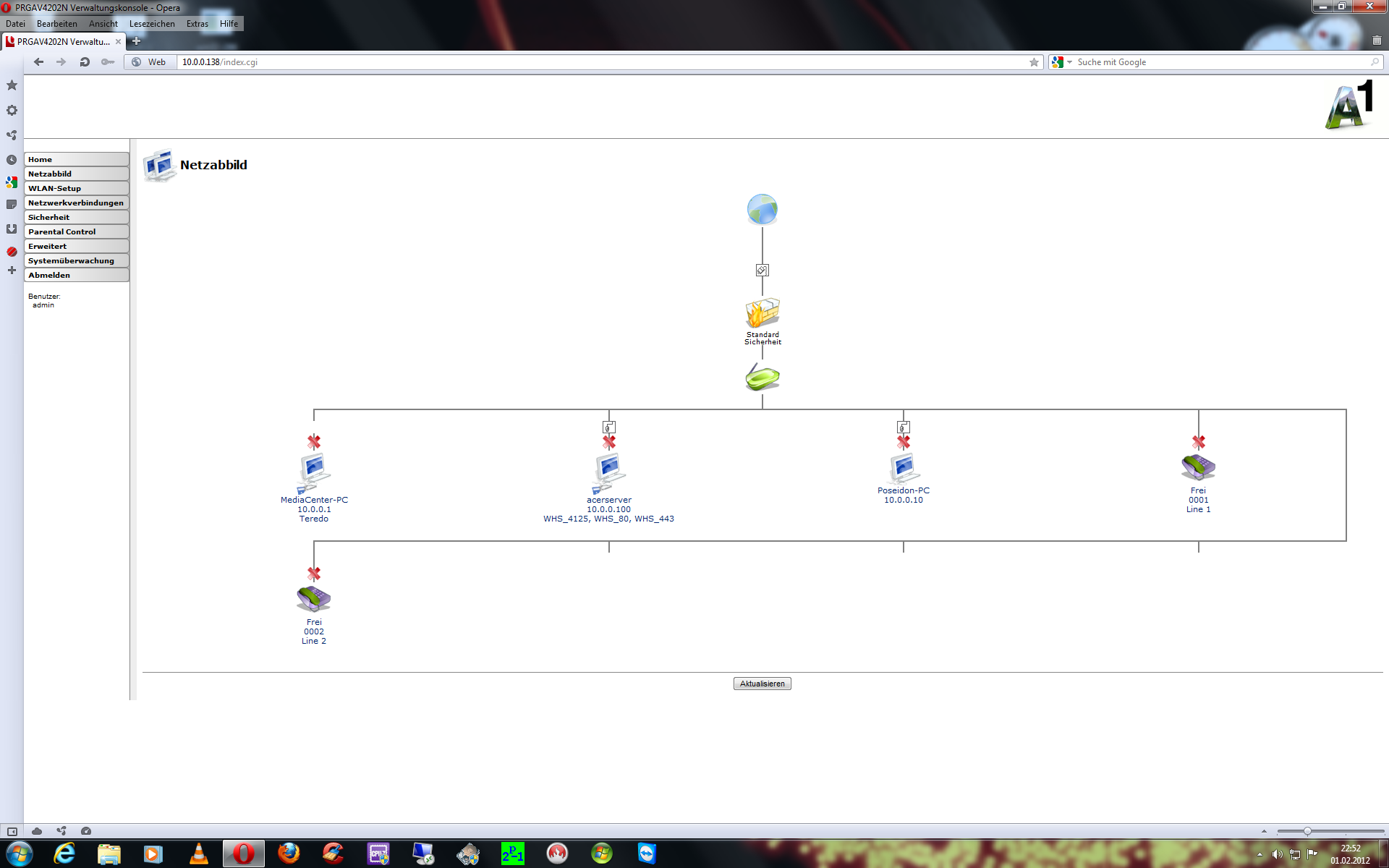Open Firefox from the taskbar
Image resolution: width=1389 pixels, height=868 pixels.
(x=289, y=854)
